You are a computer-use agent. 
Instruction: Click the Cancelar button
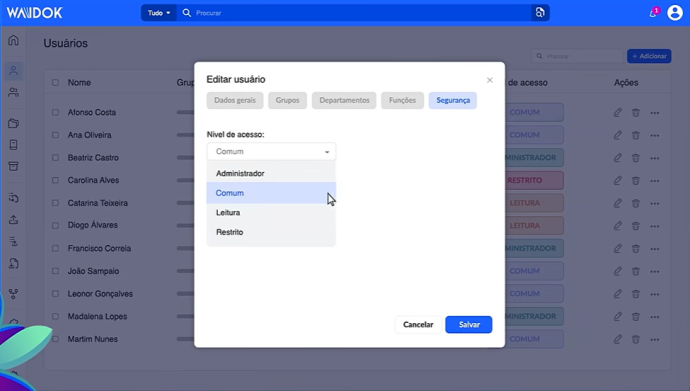coord(418,325)
